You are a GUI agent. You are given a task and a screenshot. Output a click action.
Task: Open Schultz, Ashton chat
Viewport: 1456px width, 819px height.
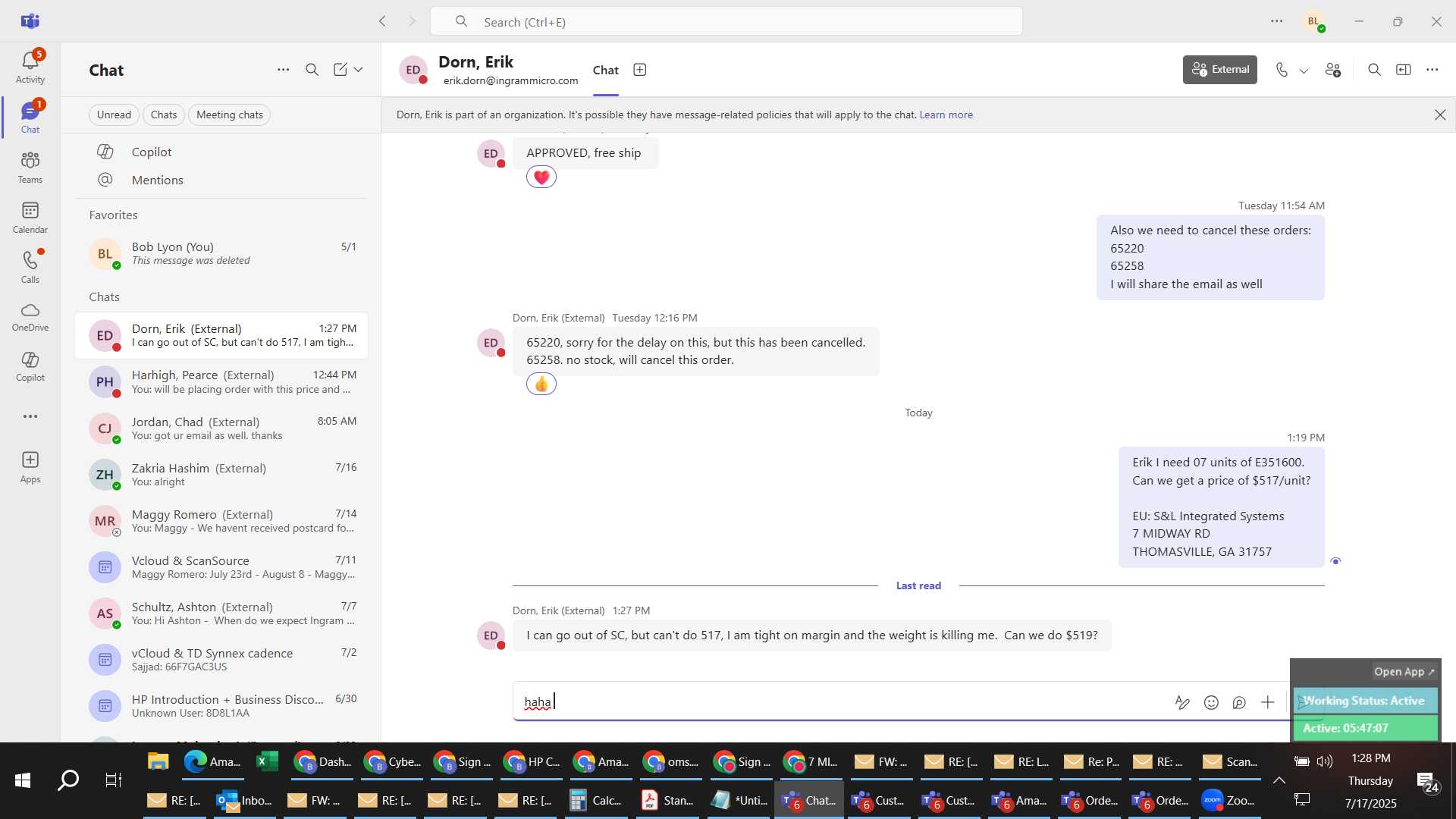[x=221, y=613]
